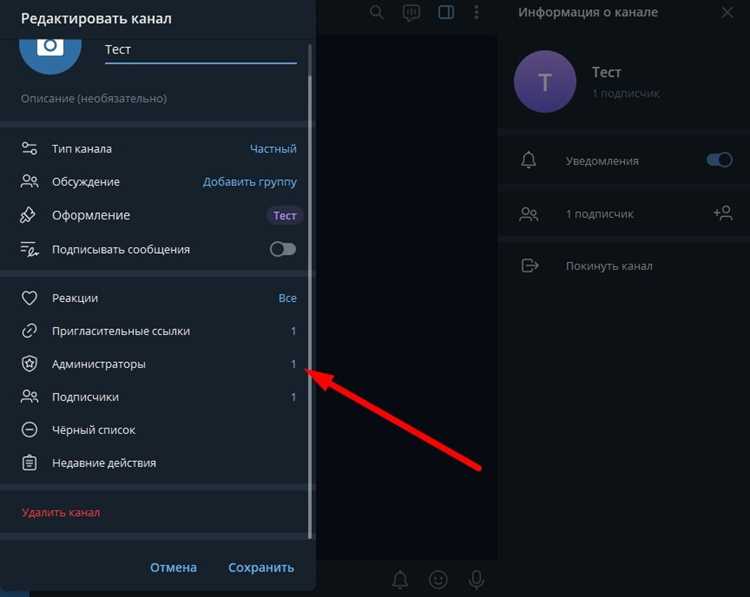Toggle the side panel icon in header
The width and height of the screenshot is (750, 597).
click(446, 12)
